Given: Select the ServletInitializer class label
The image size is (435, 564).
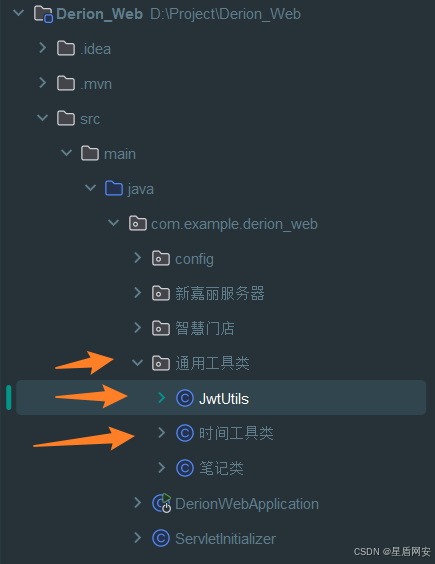Looking at the screenshot, I should click(x=225, y=539).
